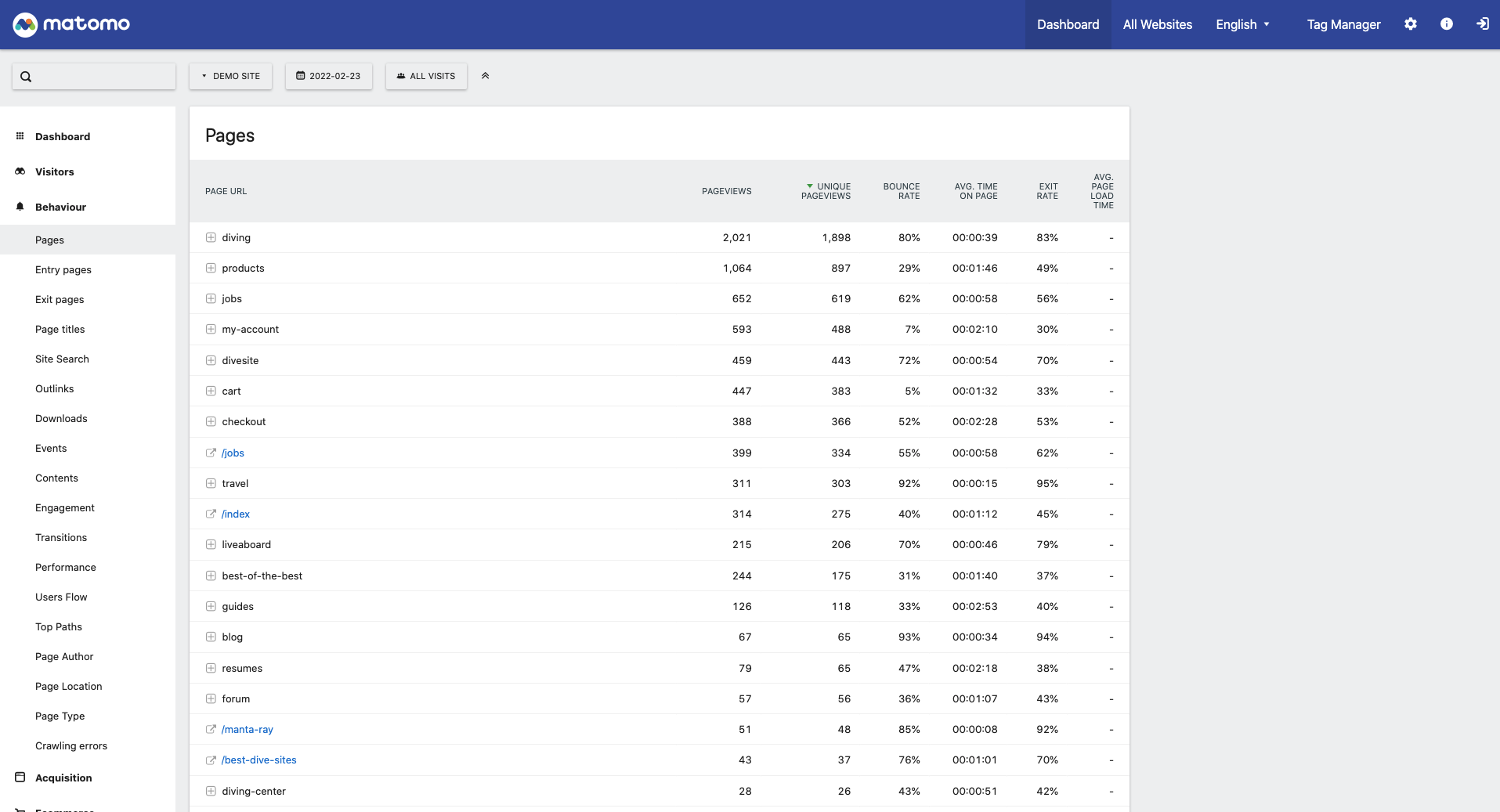Collapse the top controls with double-chevron icon
This screenshot has width=1500, height=812.
pyautogui.click(x=485, y=76)
